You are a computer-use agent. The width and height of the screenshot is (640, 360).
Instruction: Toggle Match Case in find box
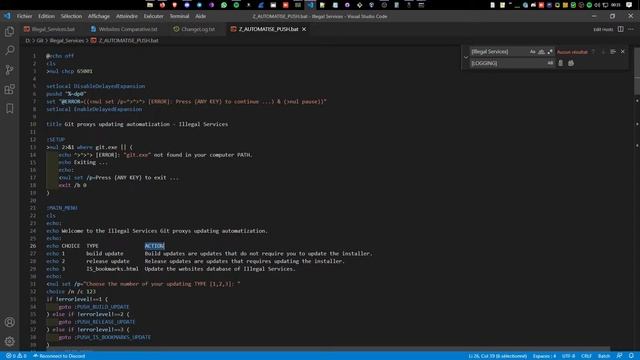click(x=532, y=52)
